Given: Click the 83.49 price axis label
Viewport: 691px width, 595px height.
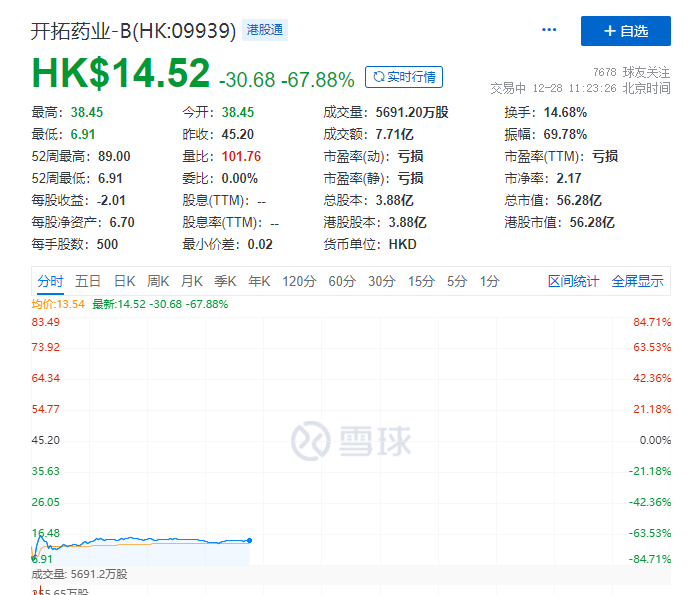Looking at the screenshot, I should click(x=45, y=322).
